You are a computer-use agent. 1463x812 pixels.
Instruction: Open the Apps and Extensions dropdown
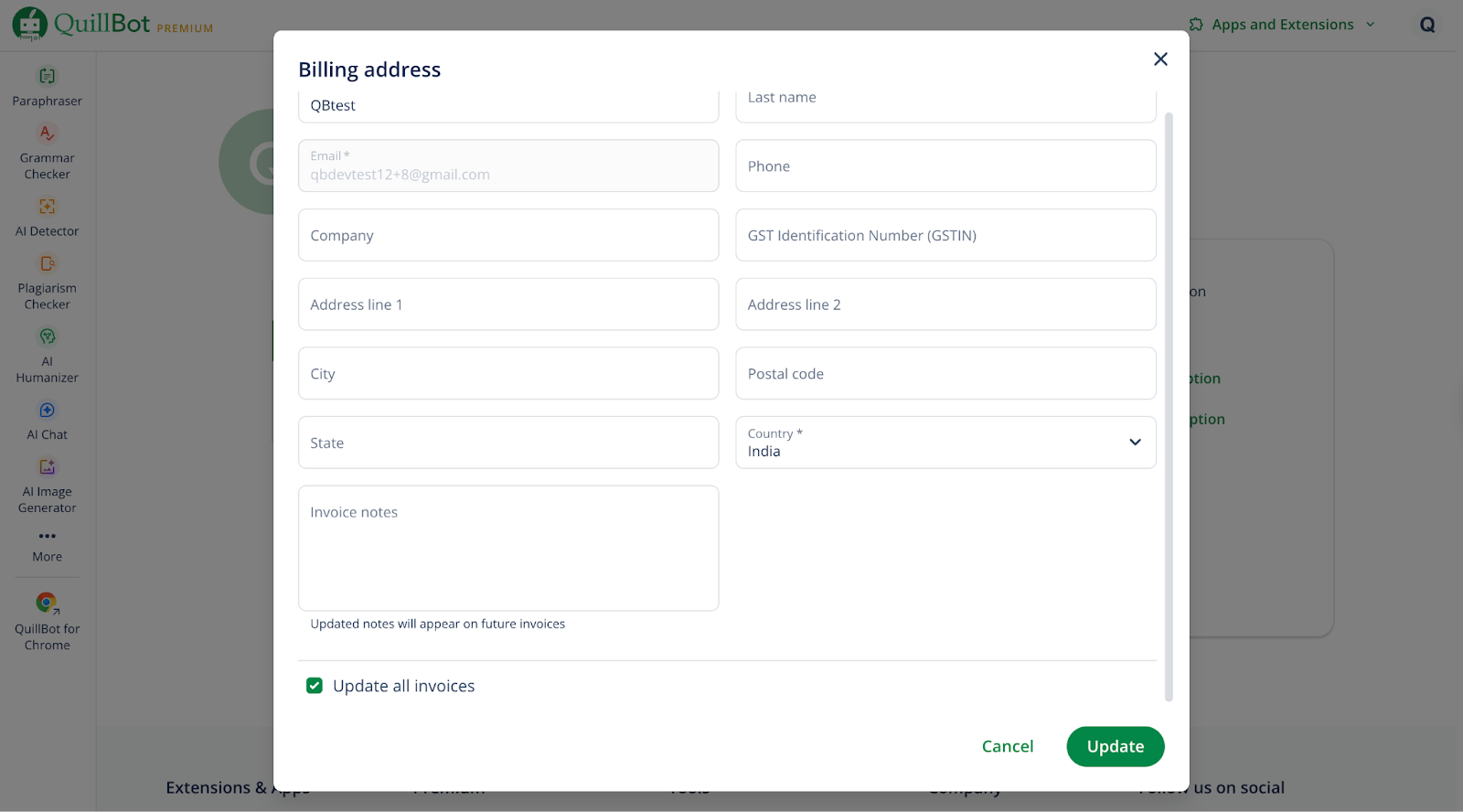click(x=1282, y=25)
